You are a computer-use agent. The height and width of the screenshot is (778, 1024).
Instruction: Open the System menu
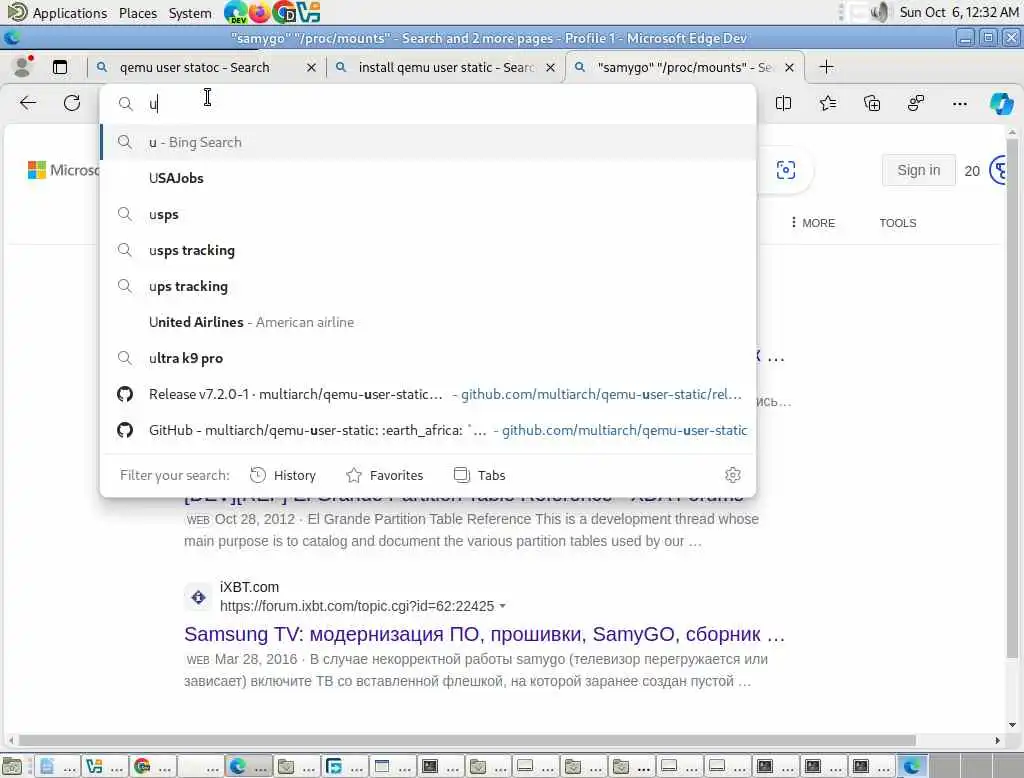190,12
